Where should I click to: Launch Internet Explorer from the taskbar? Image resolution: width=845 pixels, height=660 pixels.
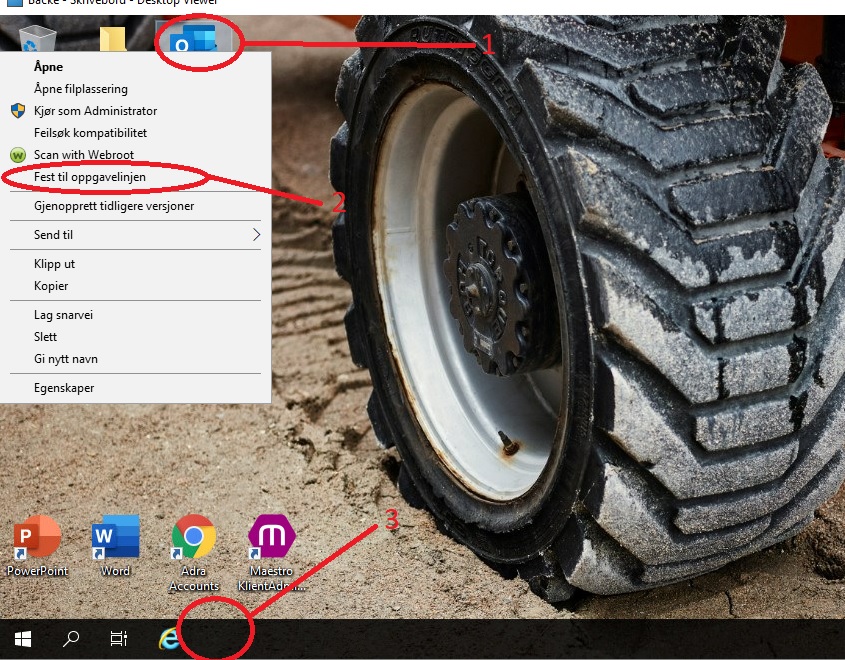tap(169, 639)
